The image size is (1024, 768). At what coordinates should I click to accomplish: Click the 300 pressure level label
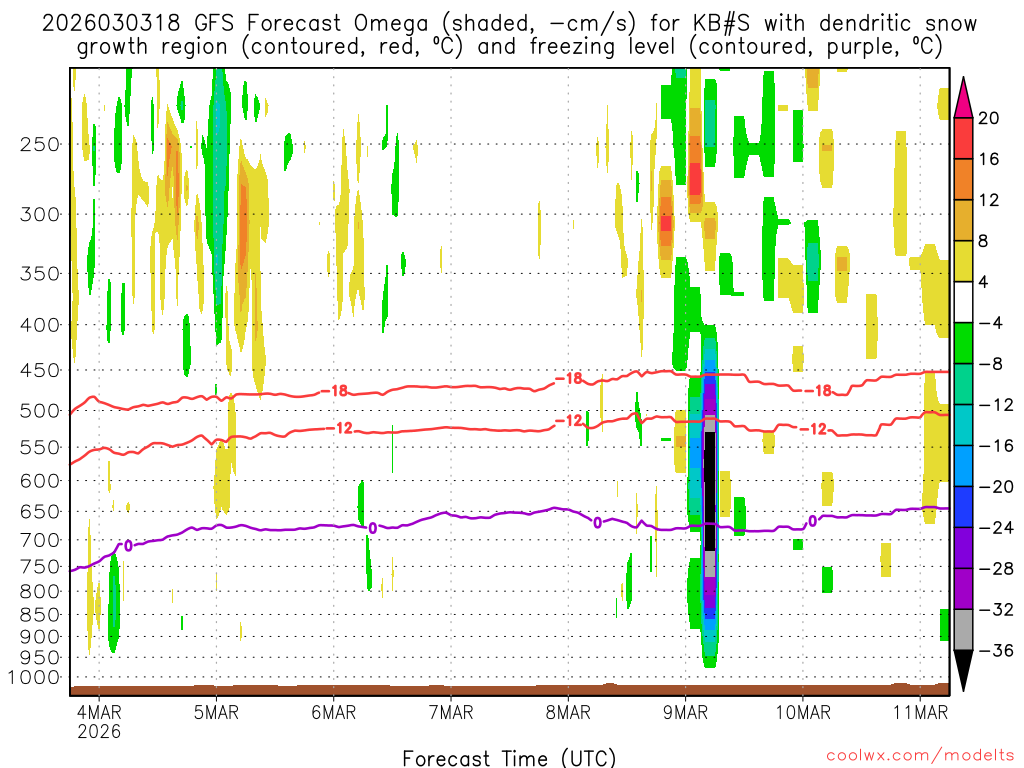tap(40, 214)
